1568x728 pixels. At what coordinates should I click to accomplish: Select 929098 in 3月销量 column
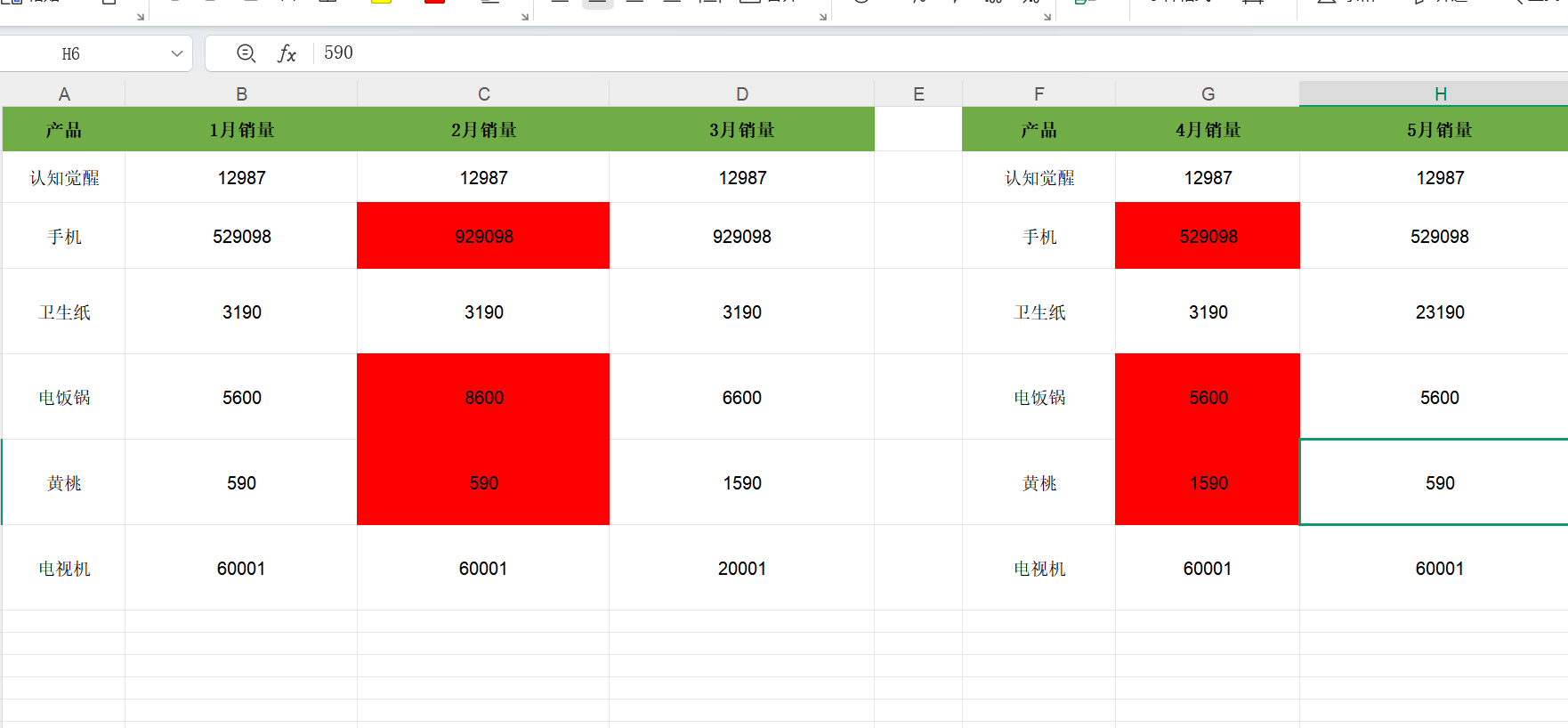(742, 236)
